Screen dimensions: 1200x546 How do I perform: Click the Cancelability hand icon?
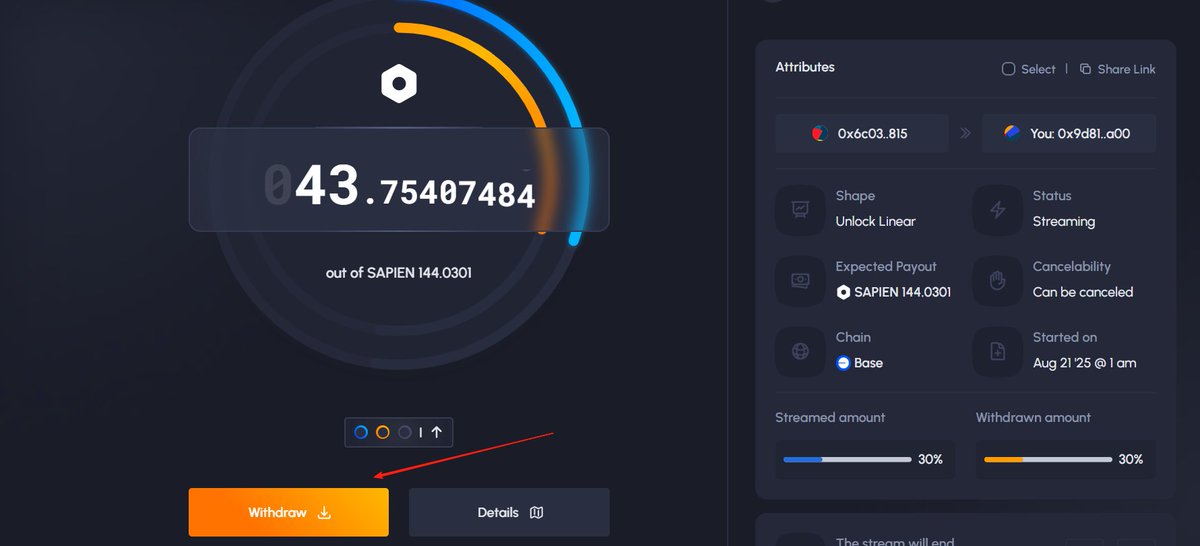click(x=998, y=281)
